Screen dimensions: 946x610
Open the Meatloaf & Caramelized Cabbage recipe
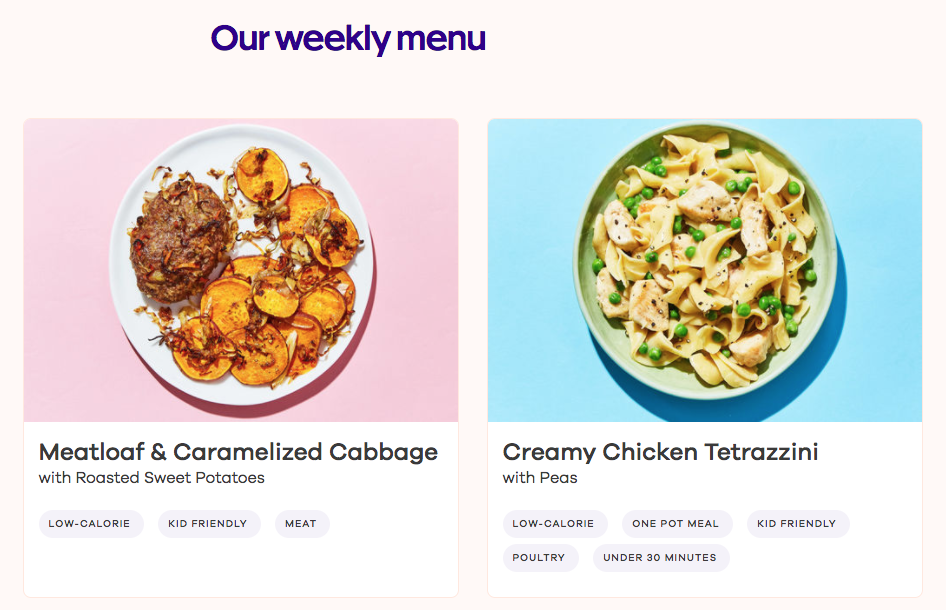(x=237, y=451)
